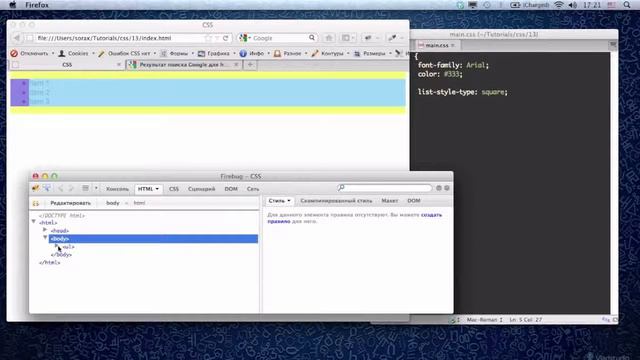640x360 pixels.
Task: Open the Отключить menu in Web Developer toolbar
Action: [x=32, y=53]
